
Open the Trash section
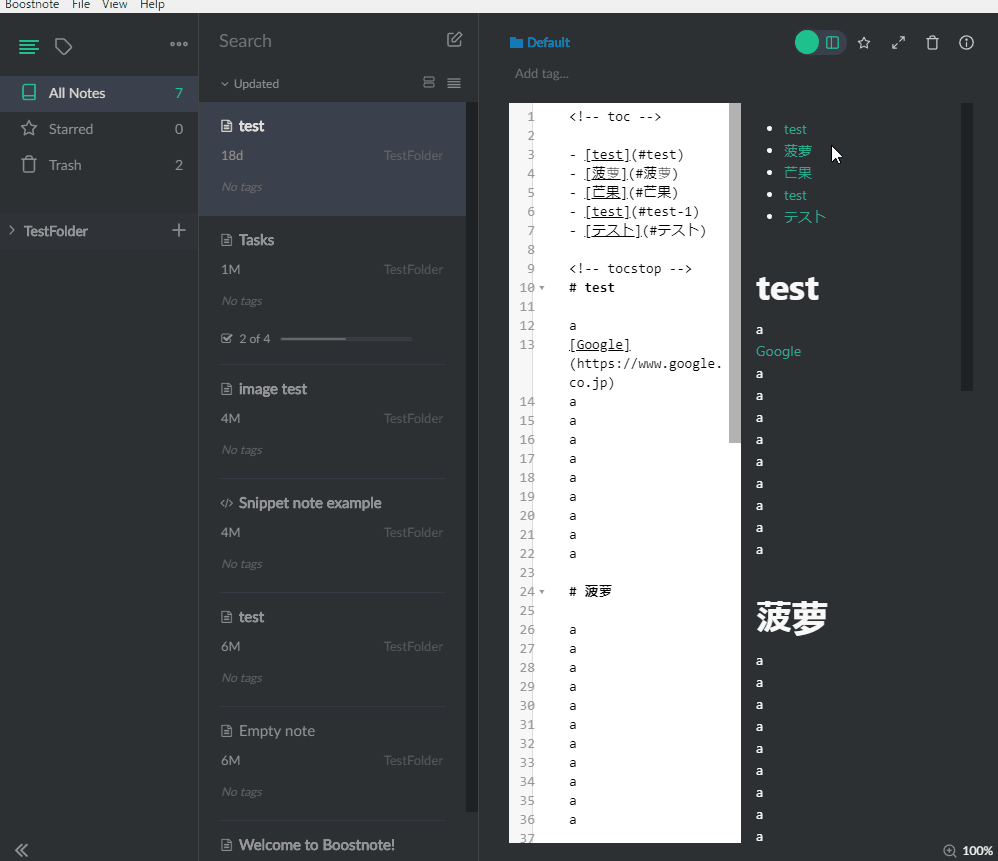99,165
